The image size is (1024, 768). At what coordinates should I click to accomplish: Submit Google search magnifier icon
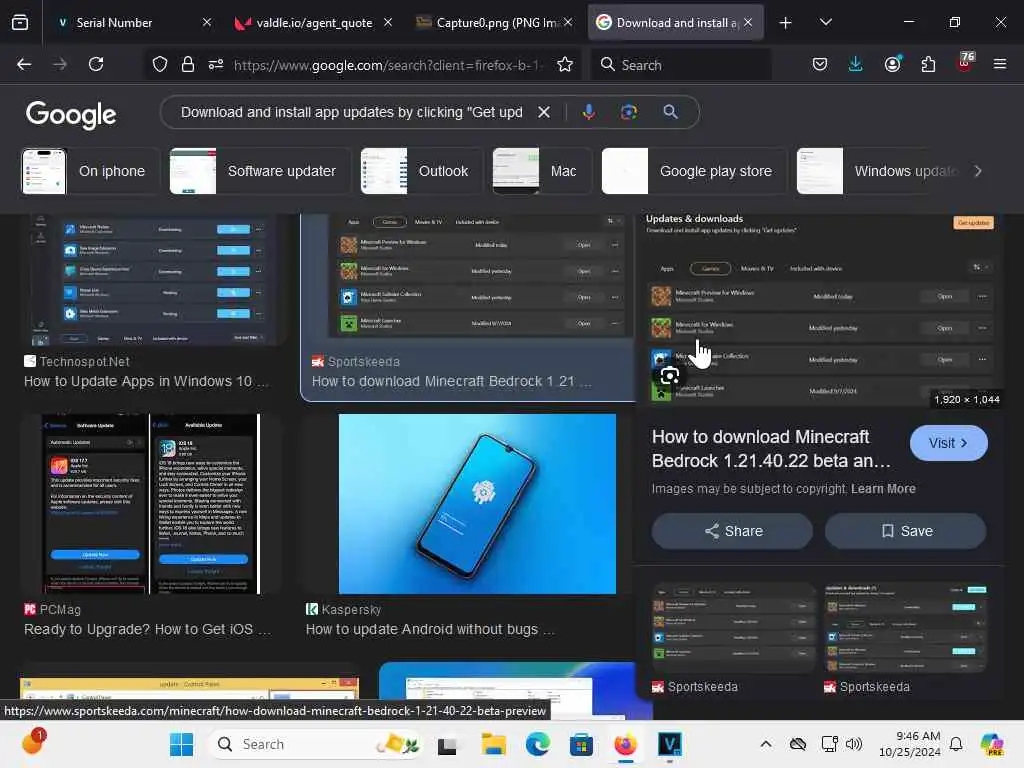(x=670, y=112)
